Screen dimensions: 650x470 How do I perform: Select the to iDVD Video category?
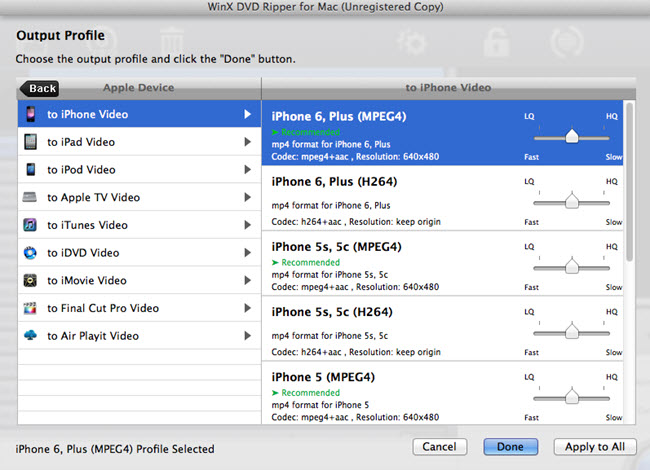(139, 253)
